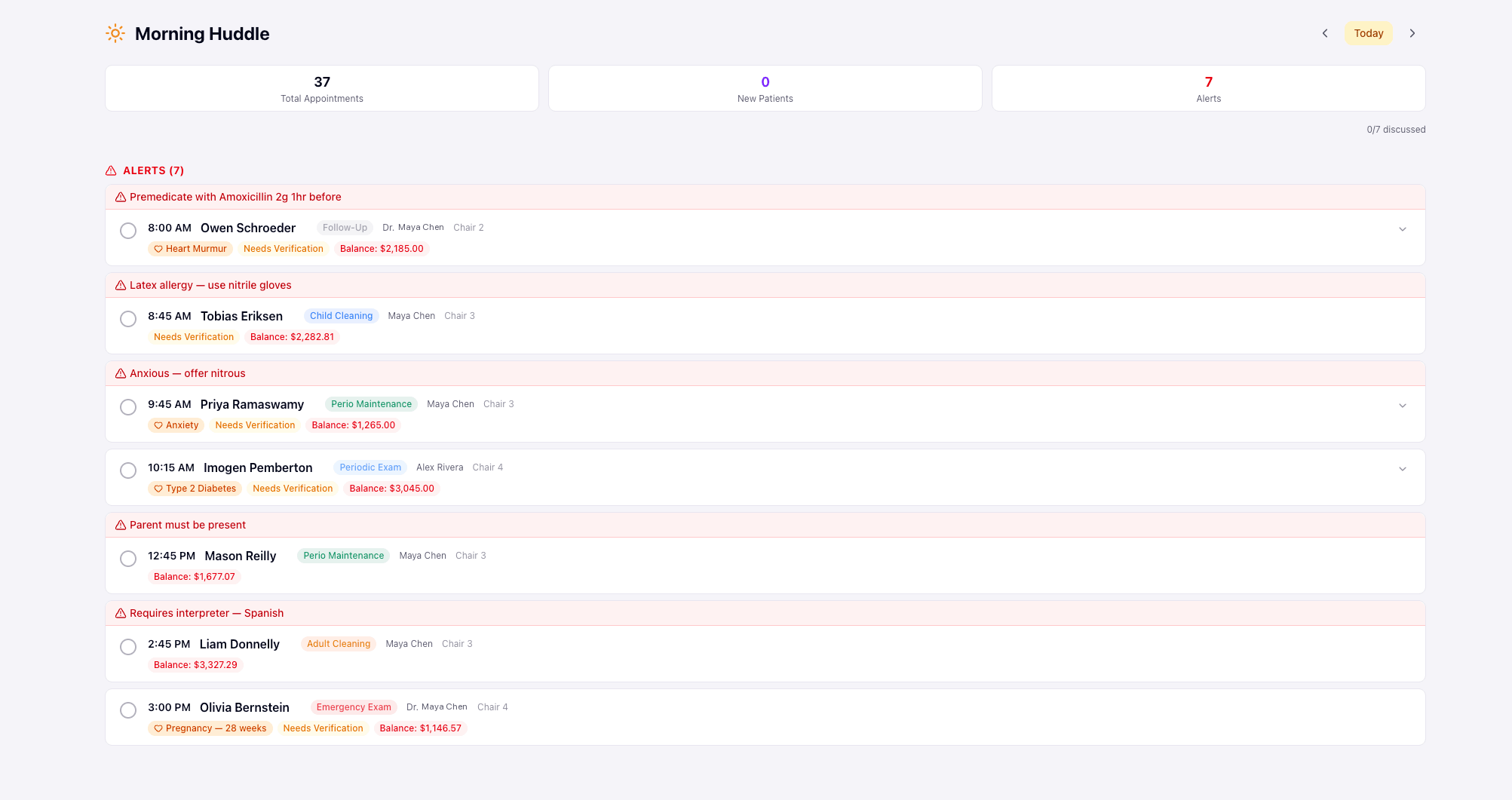Jump to Today in date navigation
The height and width of the screenshot is (800, 1512).
coord(1368,33)
